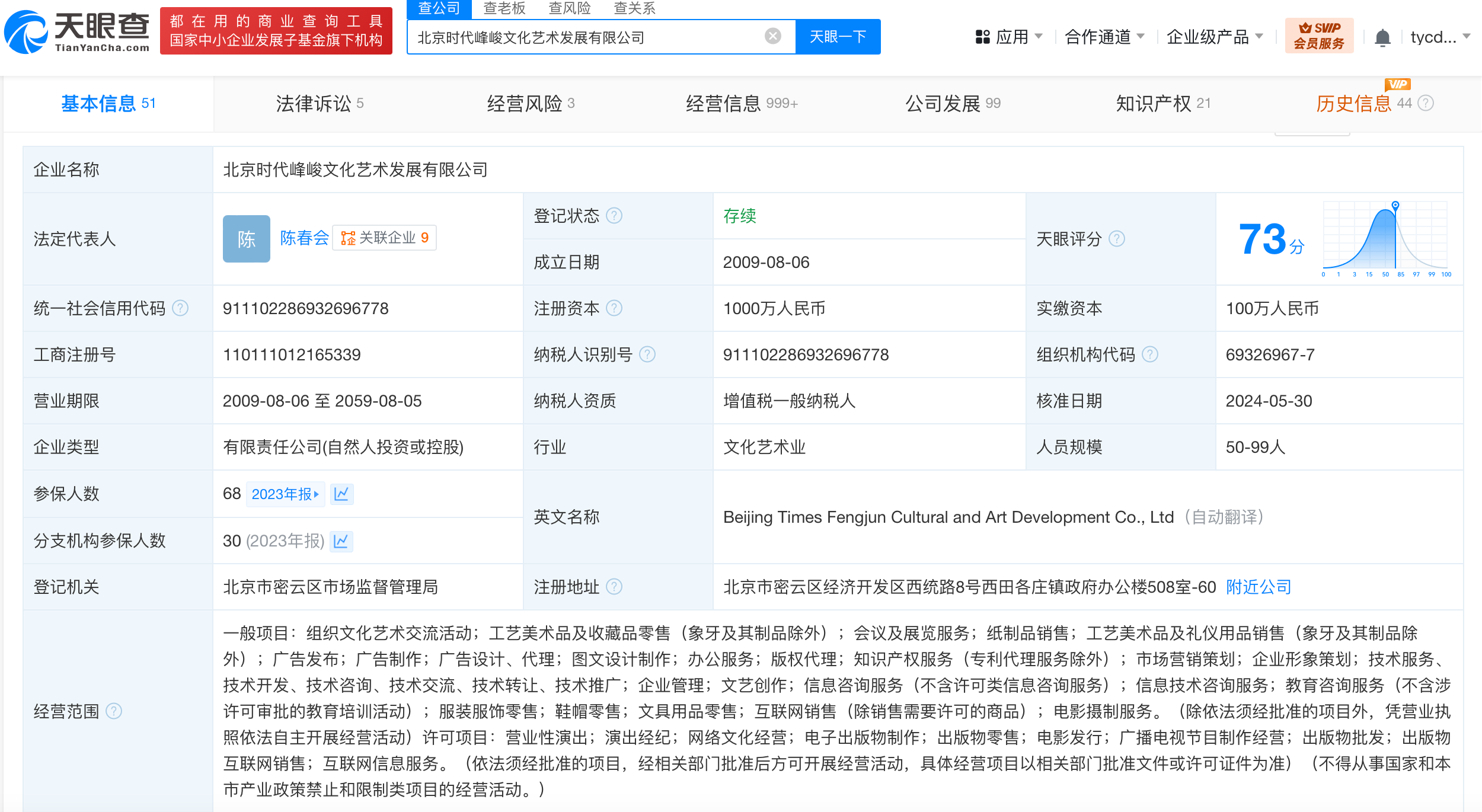Open the 陈春会 legal representative link
The image size is (1482, 812).
[304, 238]
